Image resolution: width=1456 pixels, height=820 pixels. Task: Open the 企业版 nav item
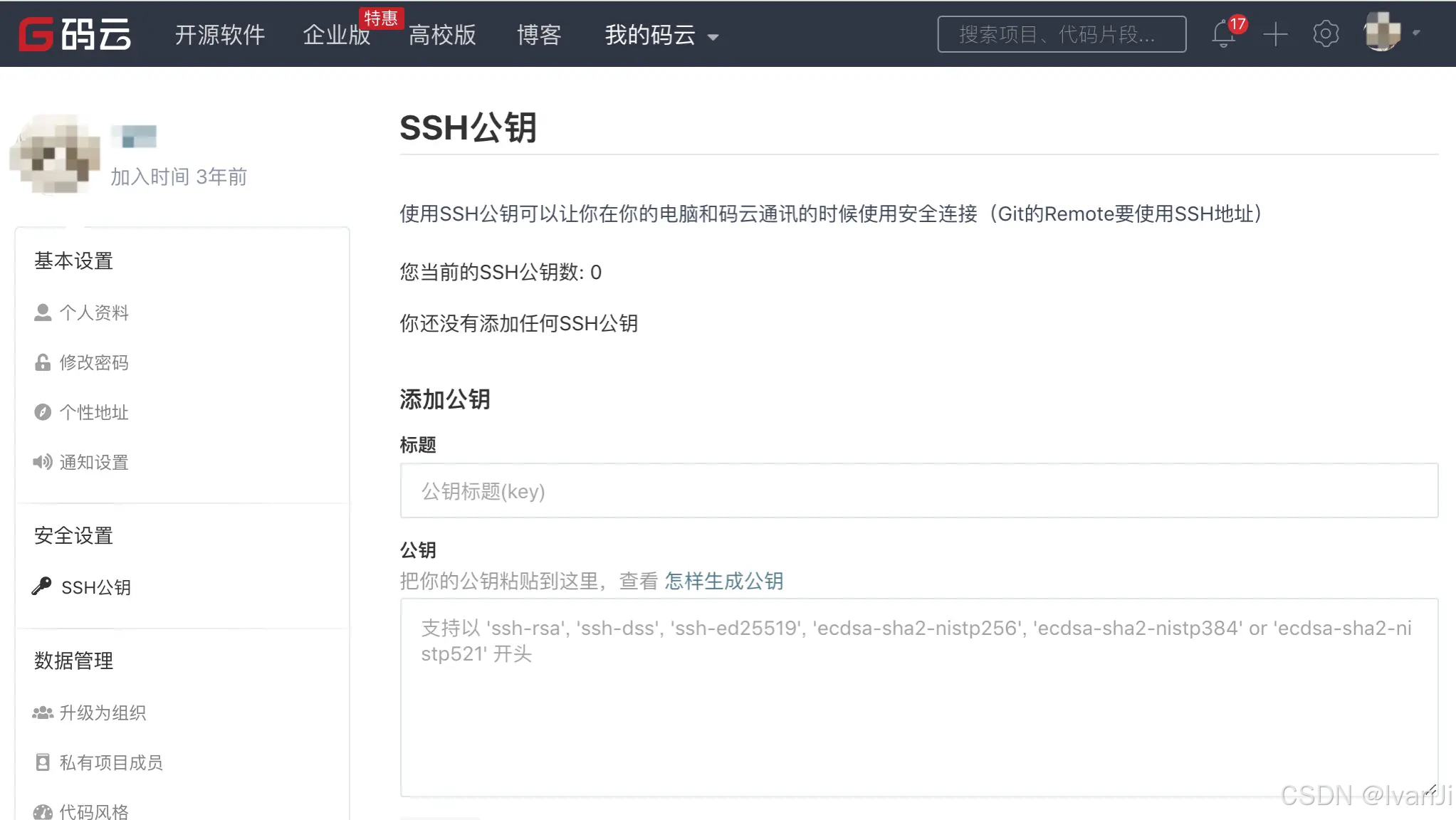(336, 35)
